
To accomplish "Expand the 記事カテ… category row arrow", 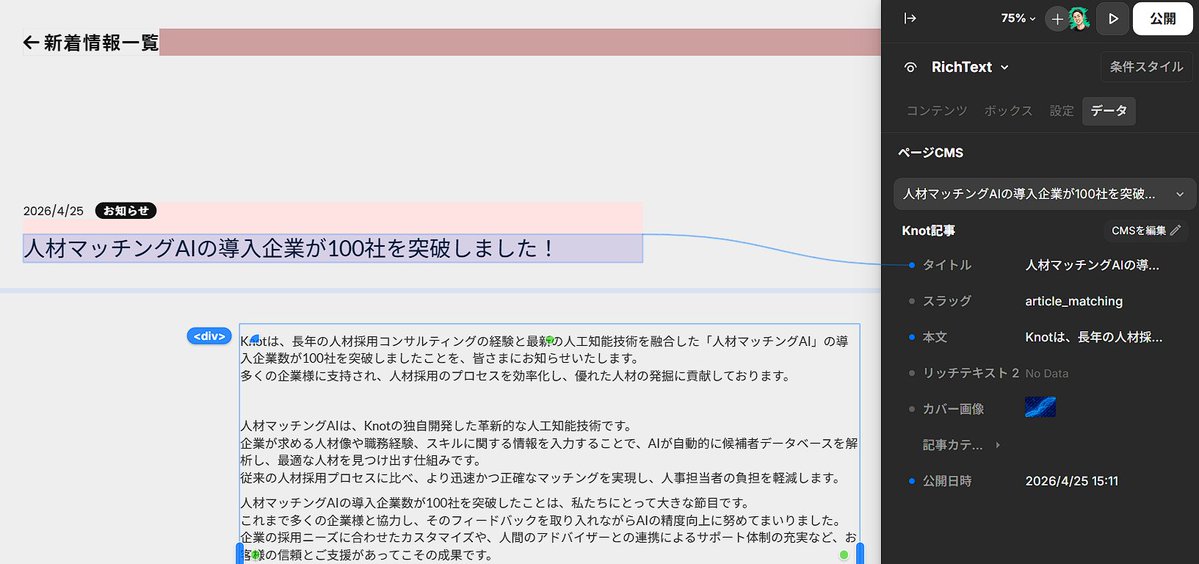I will click(998, 445).
